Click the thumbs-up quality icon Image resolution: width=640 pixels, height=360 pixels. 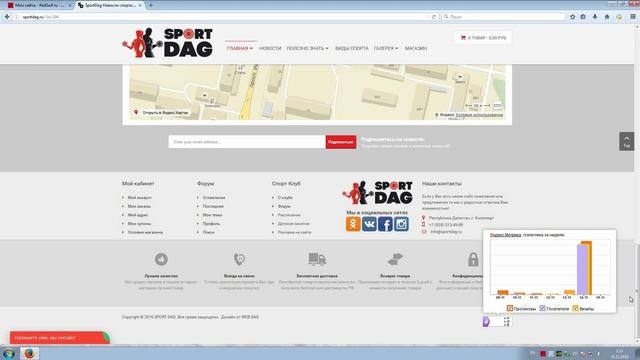161,259
